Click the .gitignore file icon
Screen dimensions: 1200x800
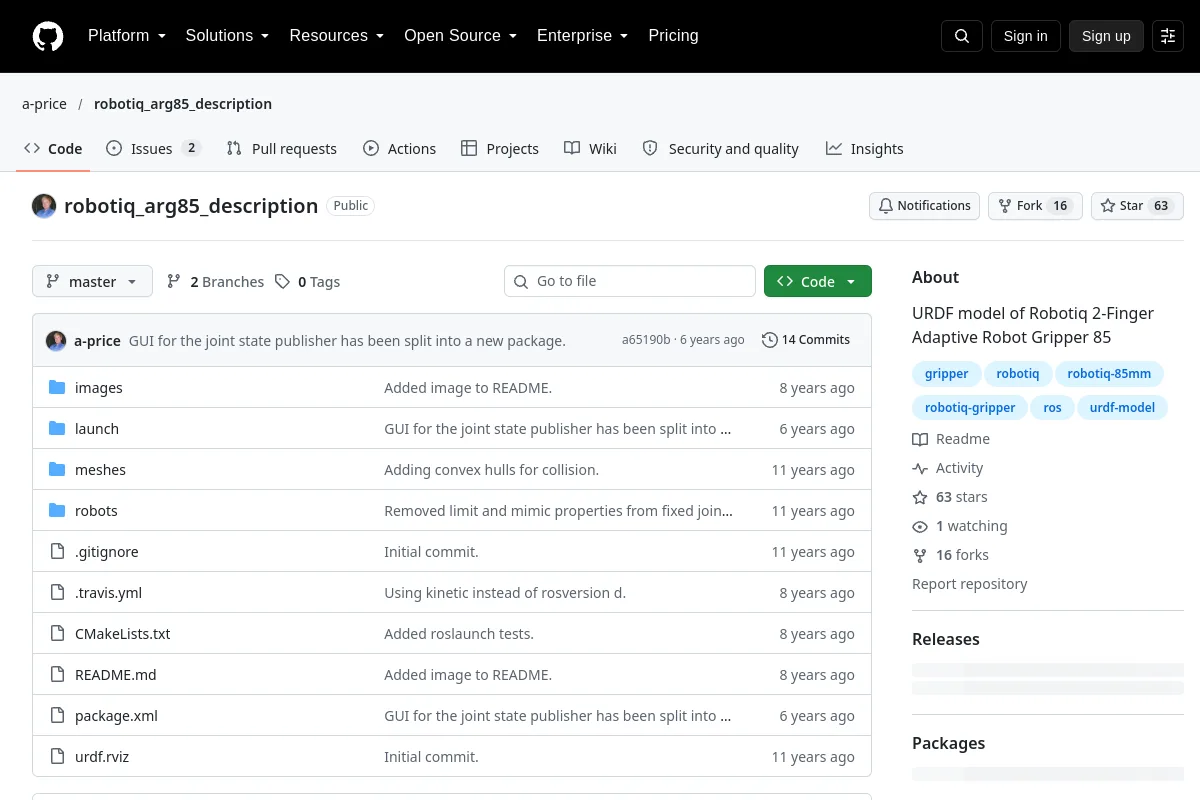click(57, 552)
